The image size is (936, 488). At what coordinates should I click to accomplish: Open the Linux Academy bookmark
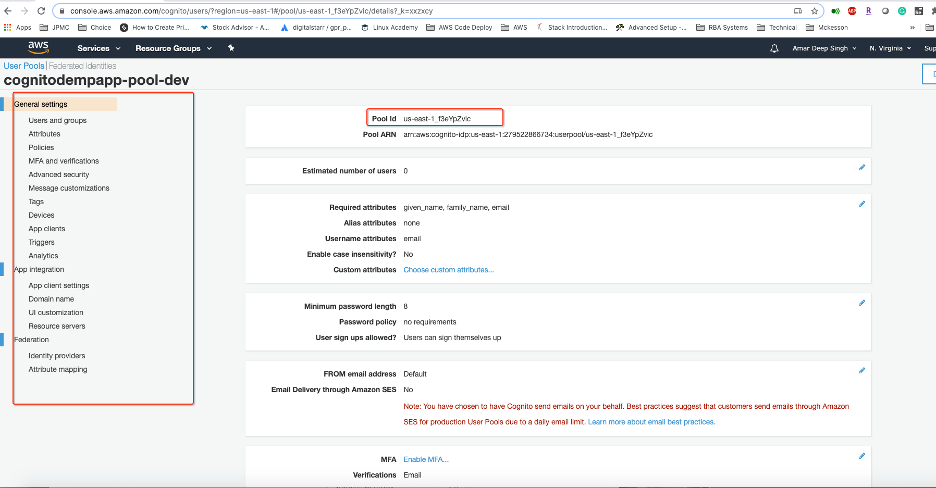coord(389,27)
